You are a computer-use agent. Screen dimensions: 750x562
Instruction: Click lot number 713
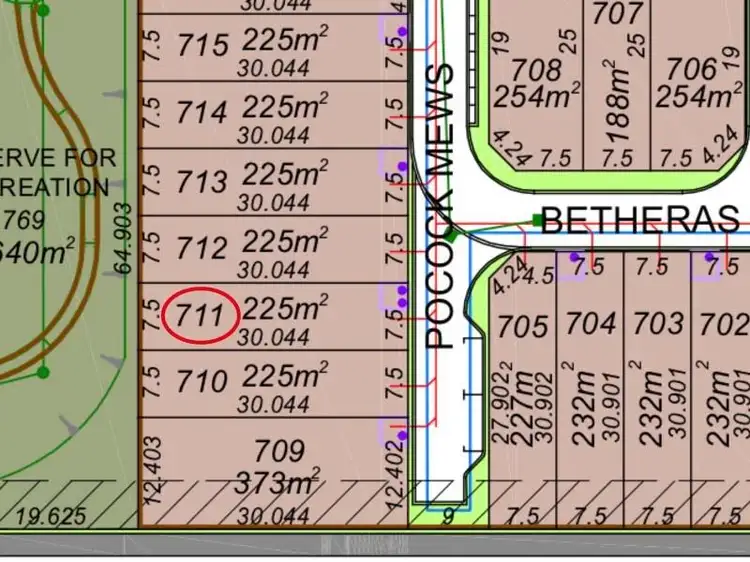tap(202, 182)
